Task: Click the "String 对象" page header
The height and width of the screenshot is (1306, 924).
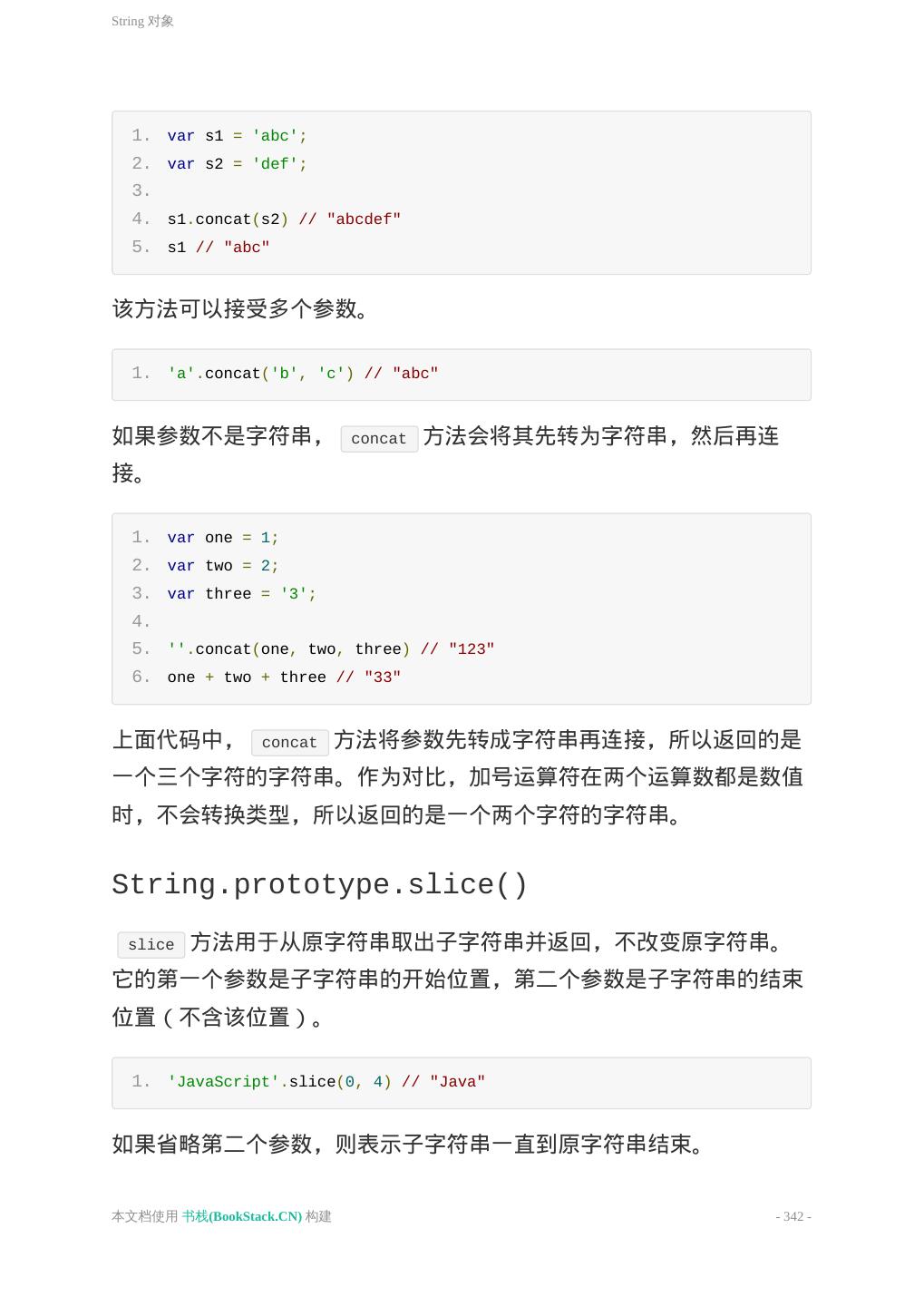Action: coord(142,21)
